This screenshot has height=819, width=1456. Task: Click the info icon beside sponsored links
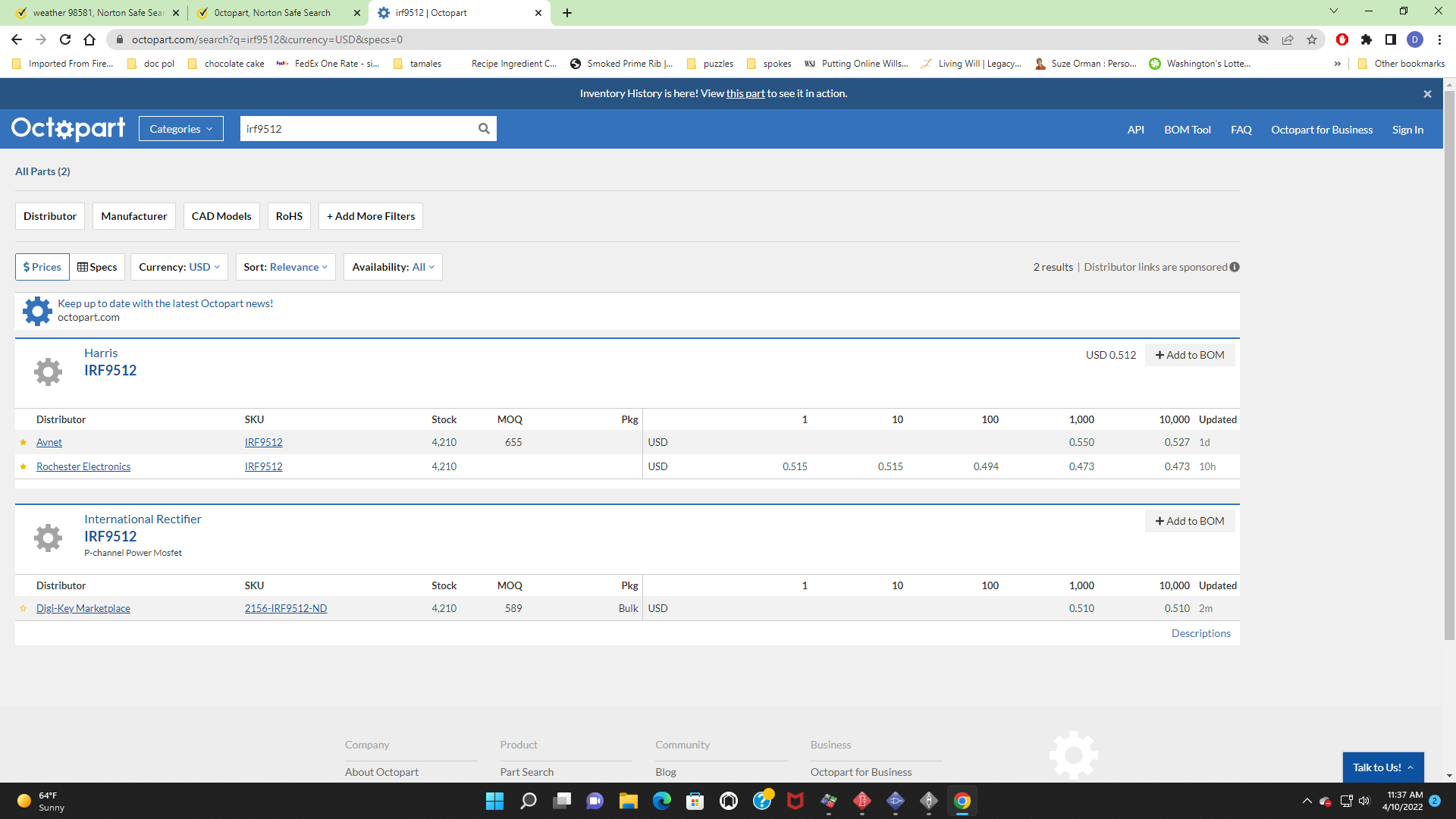(x=1235, y=267)
